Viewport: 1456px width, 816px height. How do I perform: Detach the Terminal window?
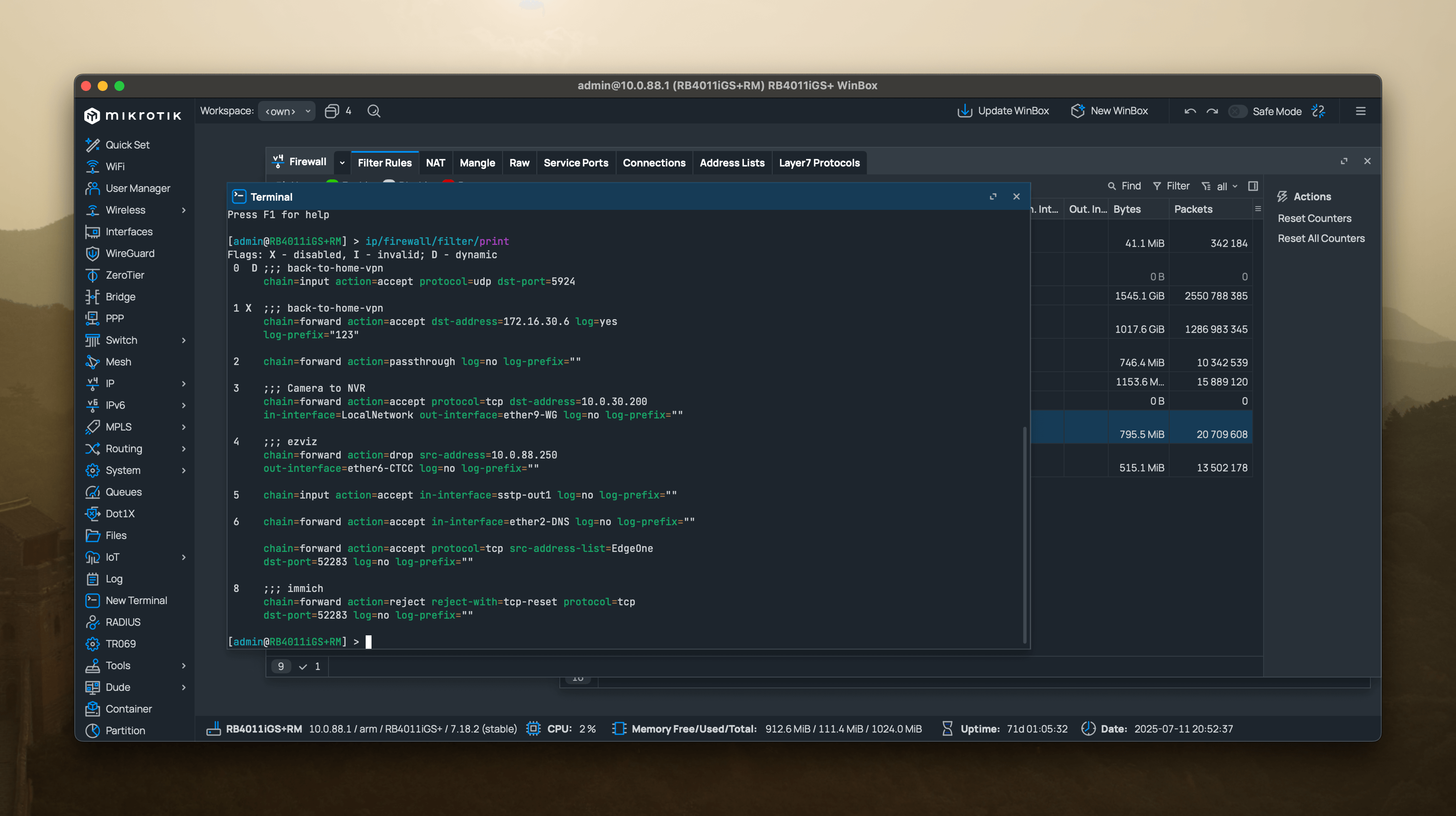(993, 197)
